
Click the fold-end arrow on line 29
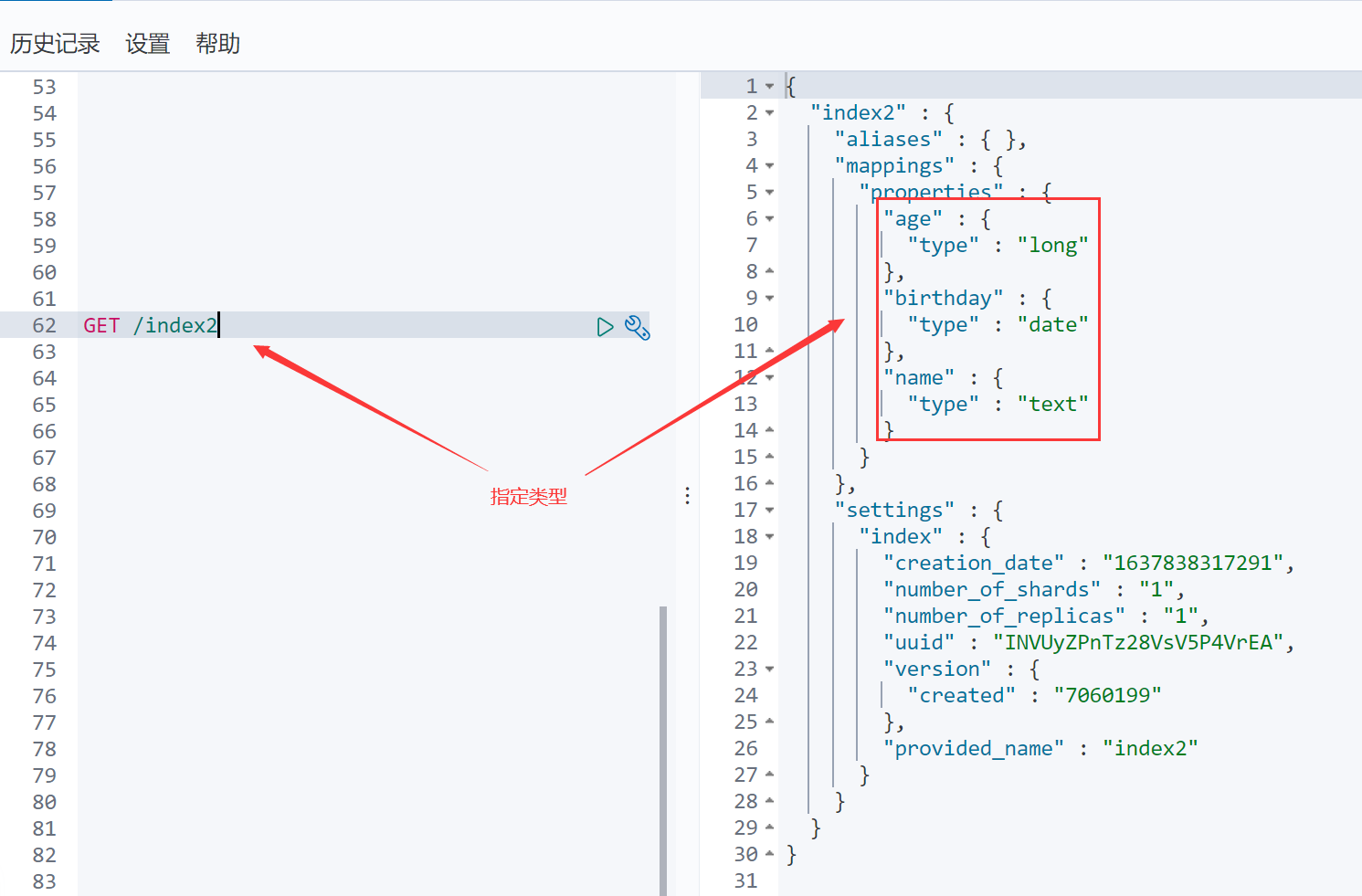pyautogui.click(x=769, y=827)
